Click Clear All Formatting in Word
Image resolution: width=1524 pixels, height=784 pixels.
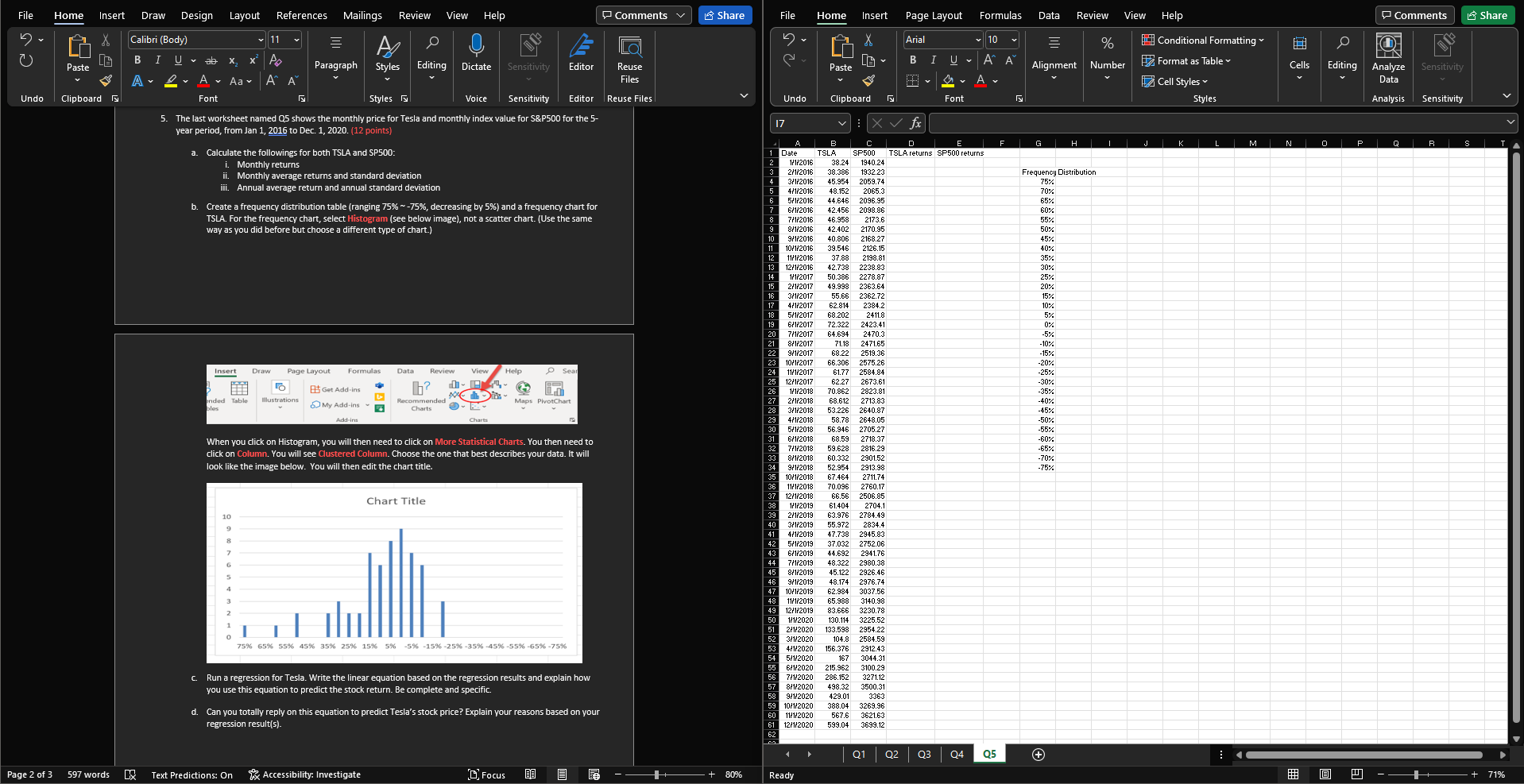click(276, 60)
